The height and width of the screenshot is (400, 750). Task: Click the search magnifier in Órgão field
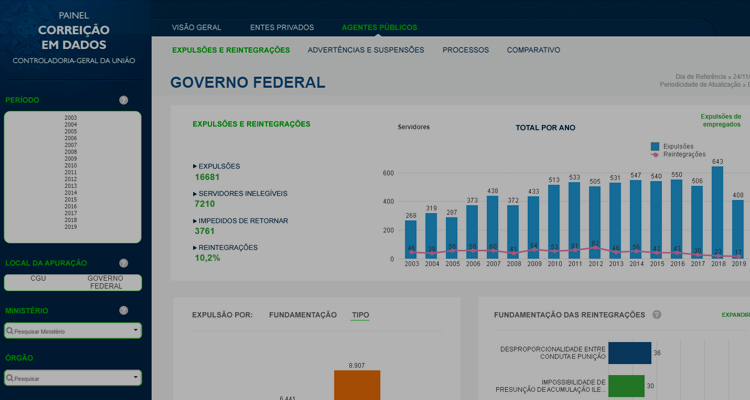(x=10, y=378)
